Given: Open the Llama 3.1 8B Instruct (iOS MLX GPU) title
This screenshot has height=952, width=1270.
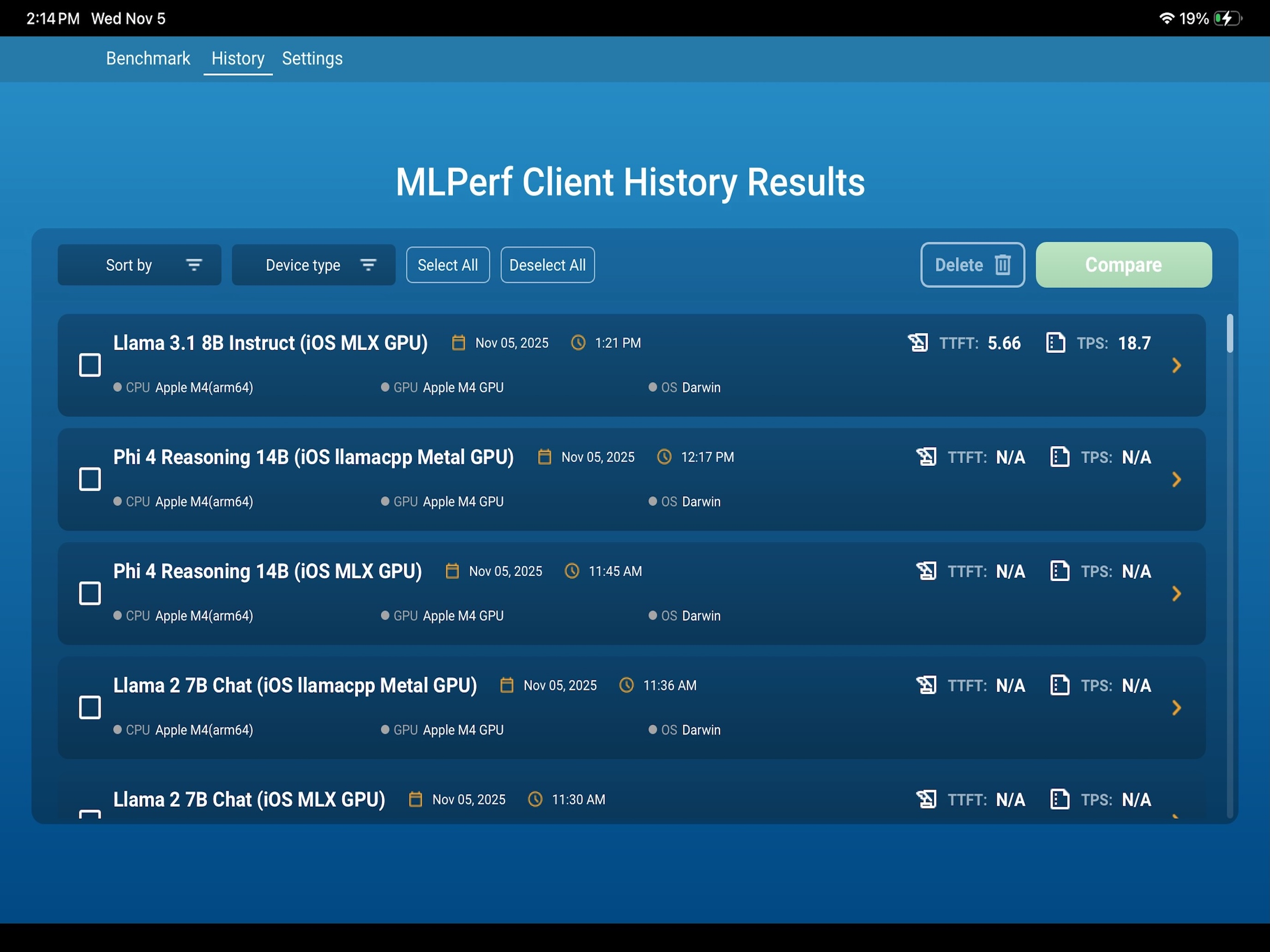Looking at the screenshot, I should tap(270, 343).
